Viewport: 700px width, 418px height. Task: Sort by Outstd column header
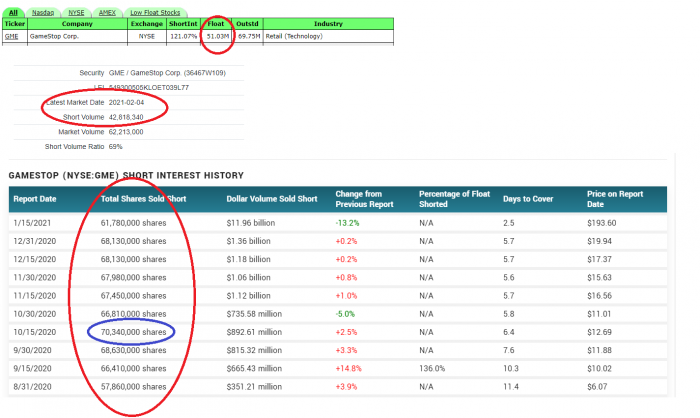(247, 24)
